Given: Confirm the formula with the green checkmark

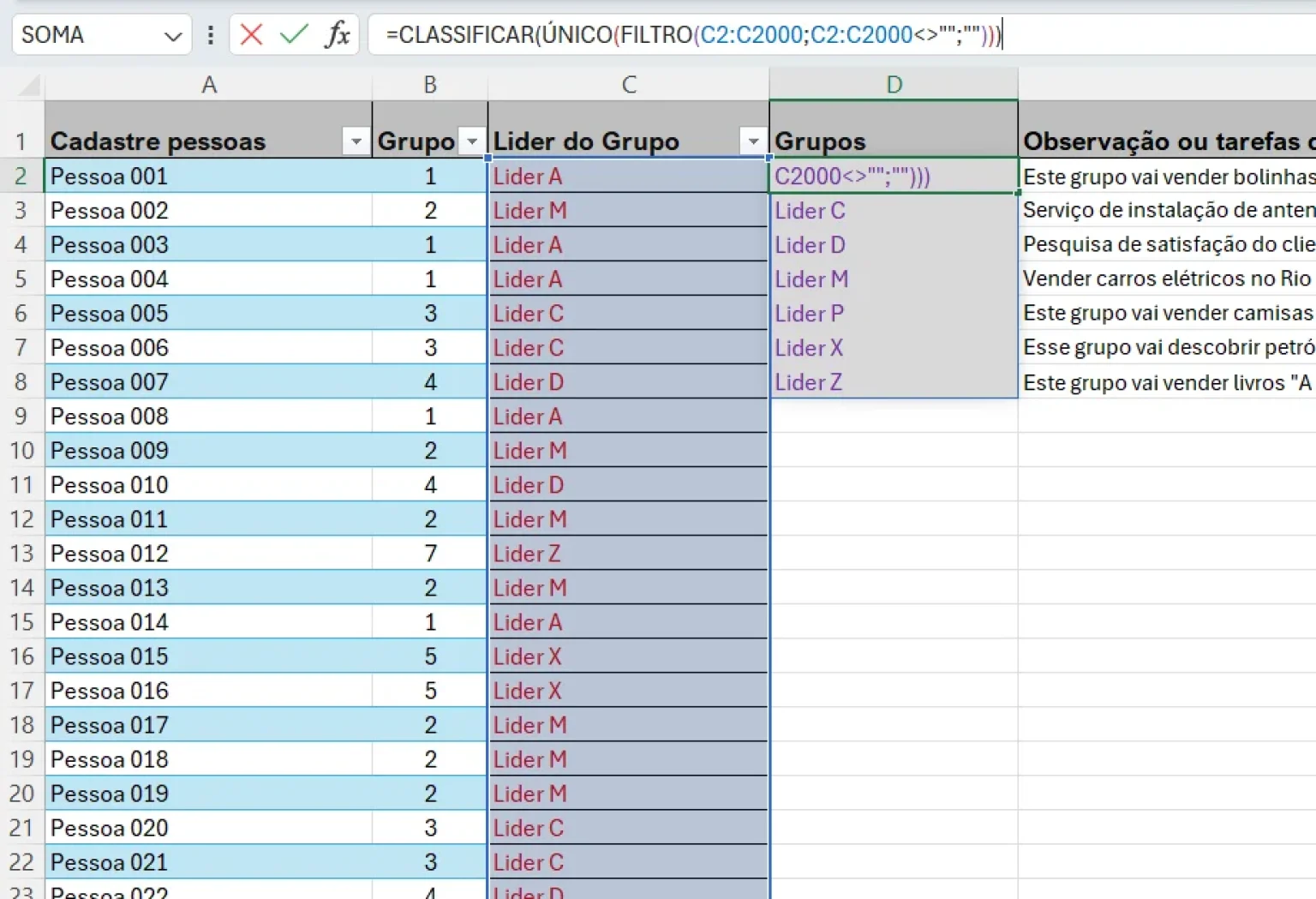Looking at the screenshot, I should point(294,34).
